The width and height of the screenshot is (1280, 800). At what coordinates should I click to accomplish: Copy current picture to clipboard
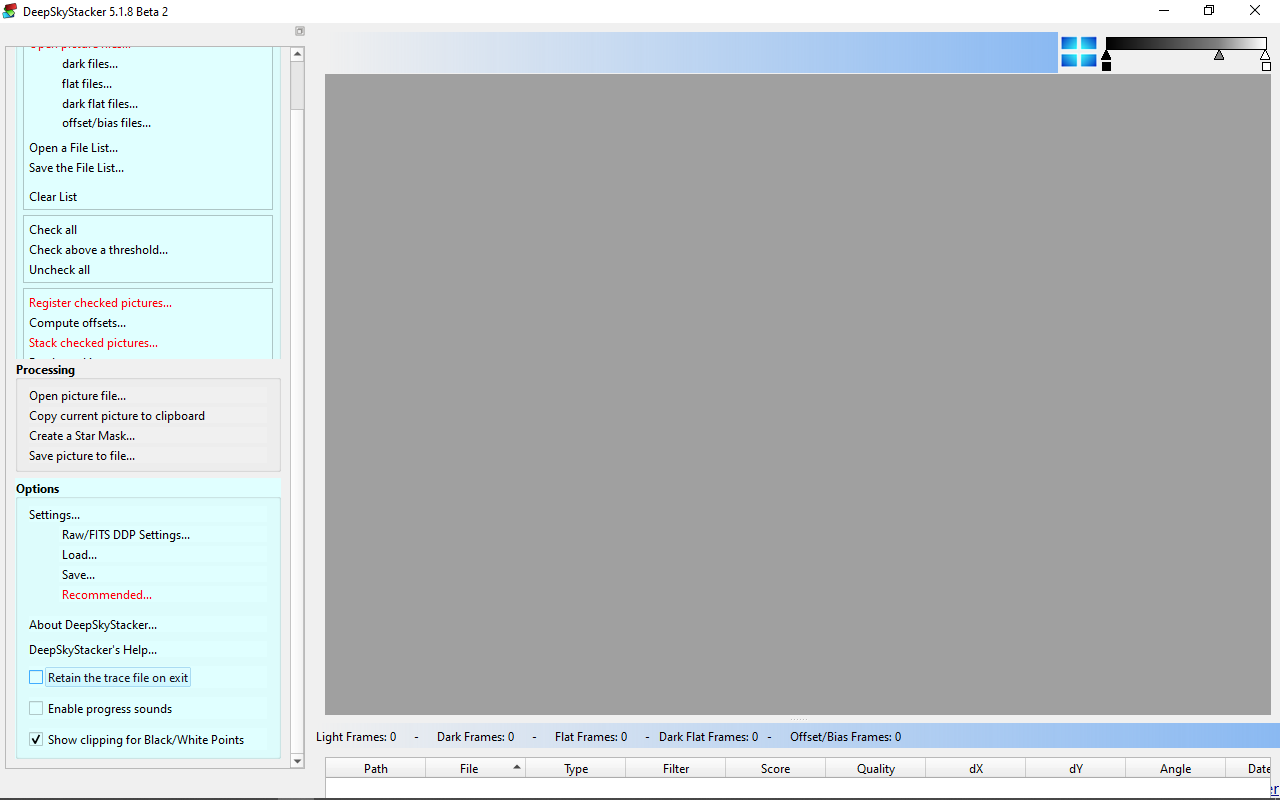[117, 416]
